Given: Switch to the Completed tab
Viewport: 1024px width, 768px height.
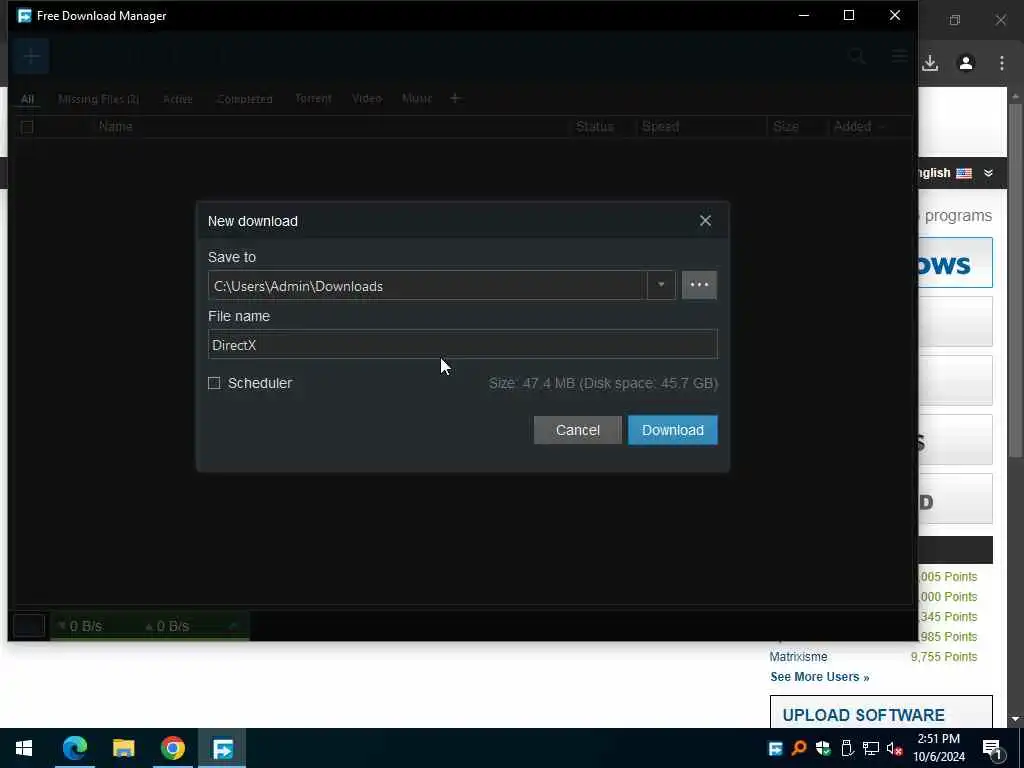Looking at the screenshot, I should pyautogui.click(x=245, y=99).
